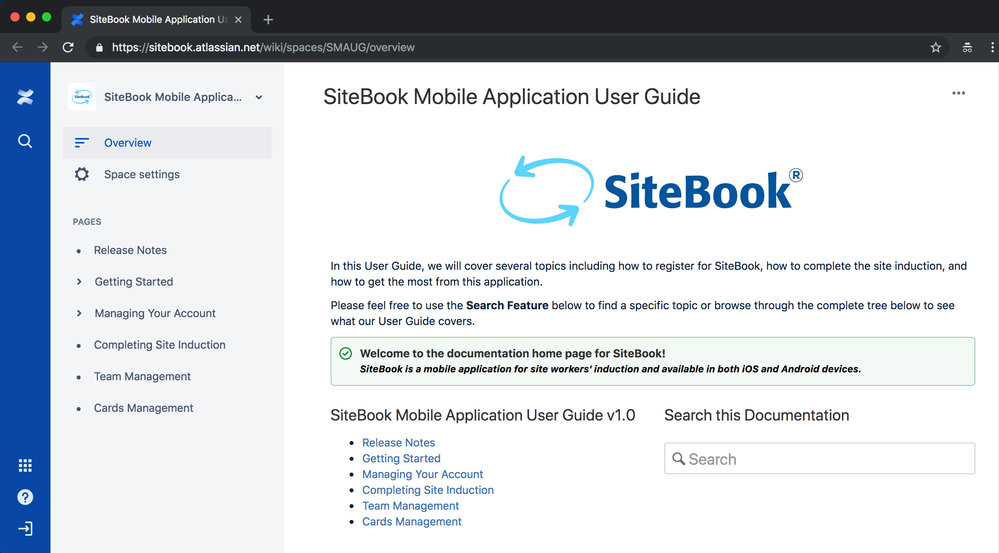Follow the Cards Management content link

pyautogui.click(x=412, y=522)
